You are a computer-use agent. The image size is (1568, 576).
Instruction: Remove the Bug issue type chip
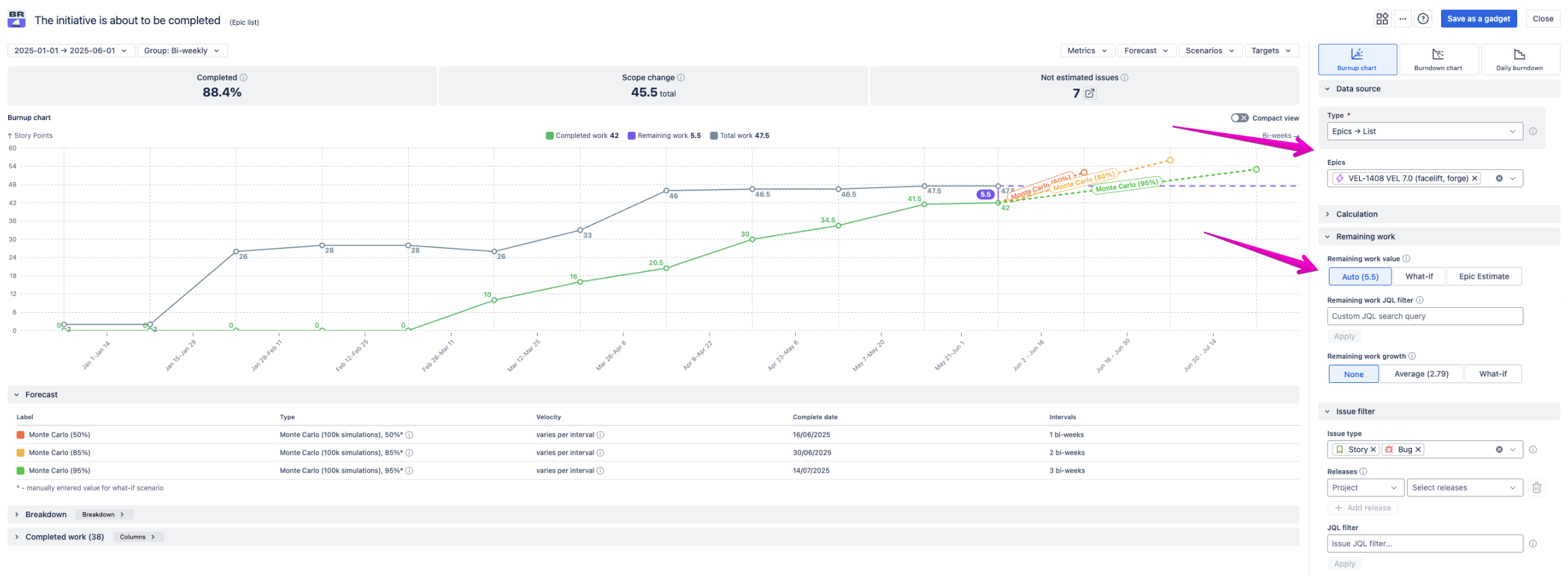1418,450
